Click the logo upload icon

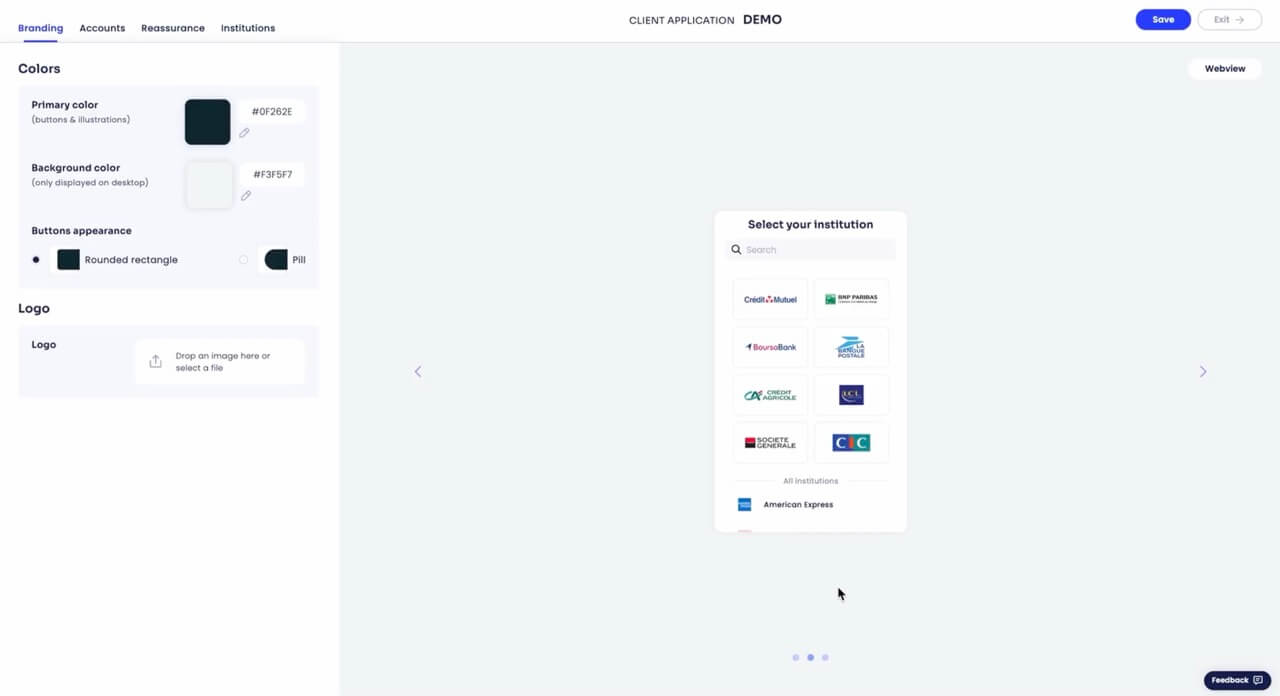coord(155,362)
